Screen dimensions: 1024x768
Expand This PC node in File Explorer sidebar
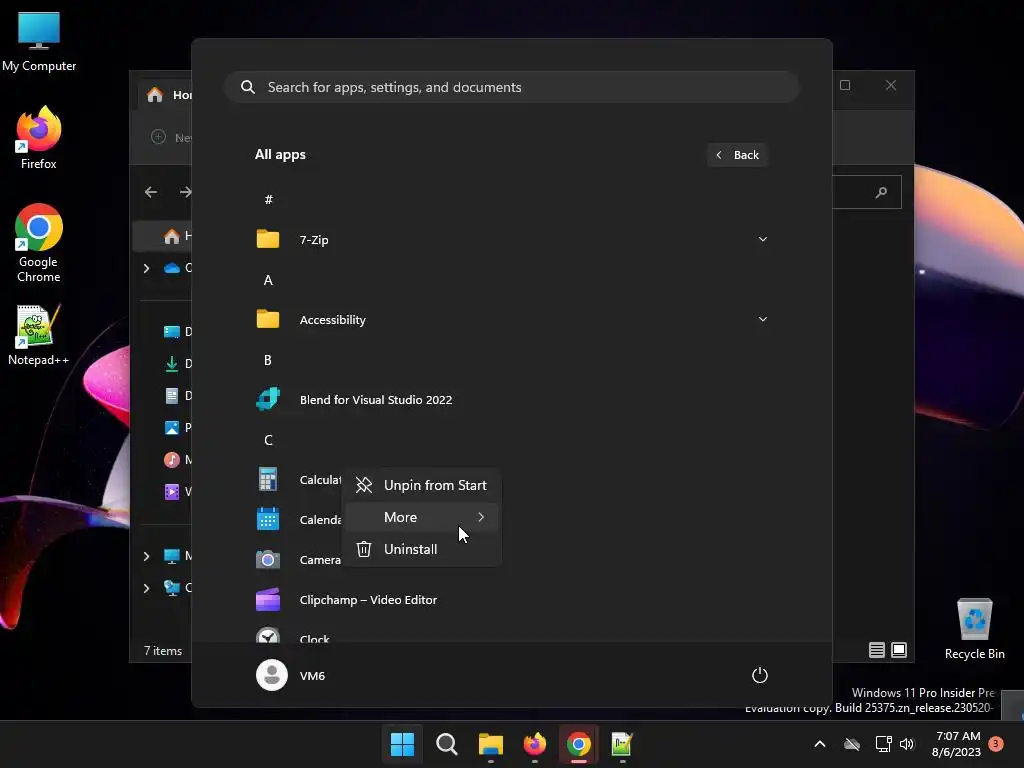[x=146, y=556]
